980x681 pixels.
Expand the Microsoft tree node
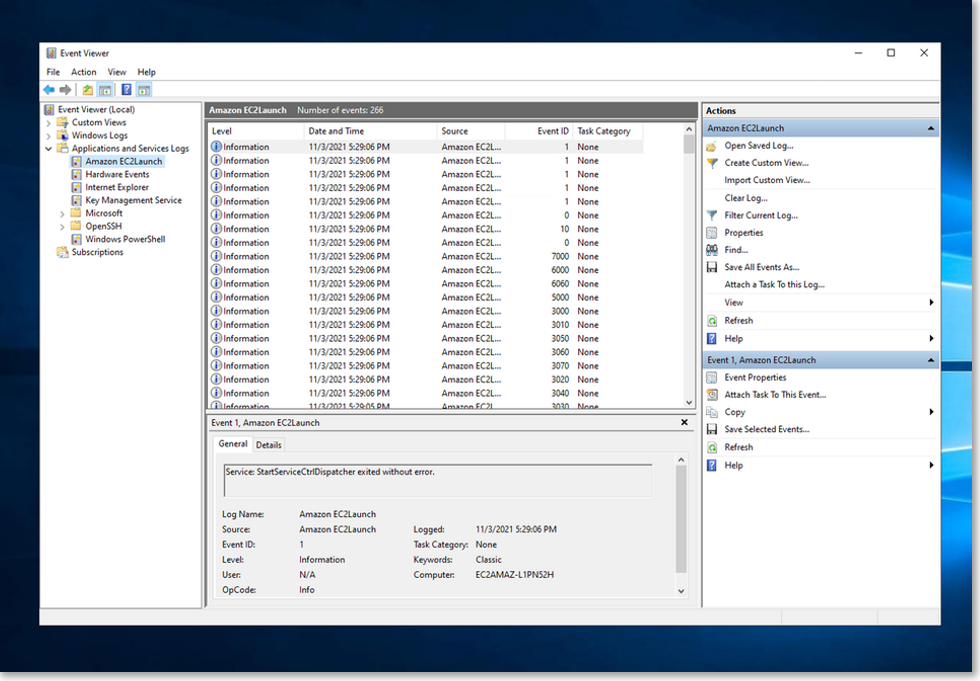[x=63, y=213]
